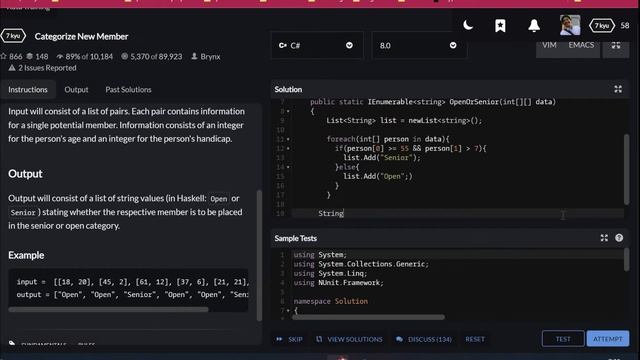Click the Sample Tests vertical scrollbar
The height and width of the screenshot is (360, 640).
point(627,260)
